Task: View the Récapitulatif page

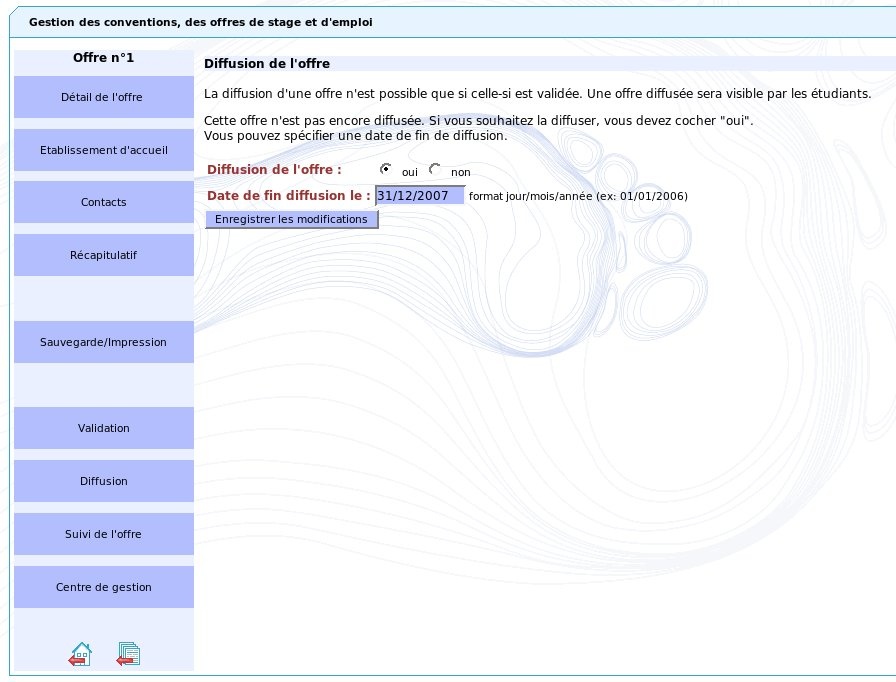Action: click(103, 255)
